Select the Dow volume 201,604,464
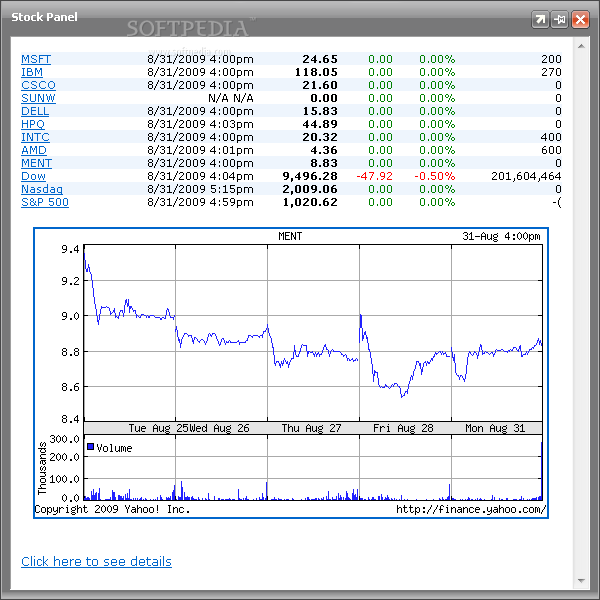This screenshot has height=600, width=600. coord(526,176)
